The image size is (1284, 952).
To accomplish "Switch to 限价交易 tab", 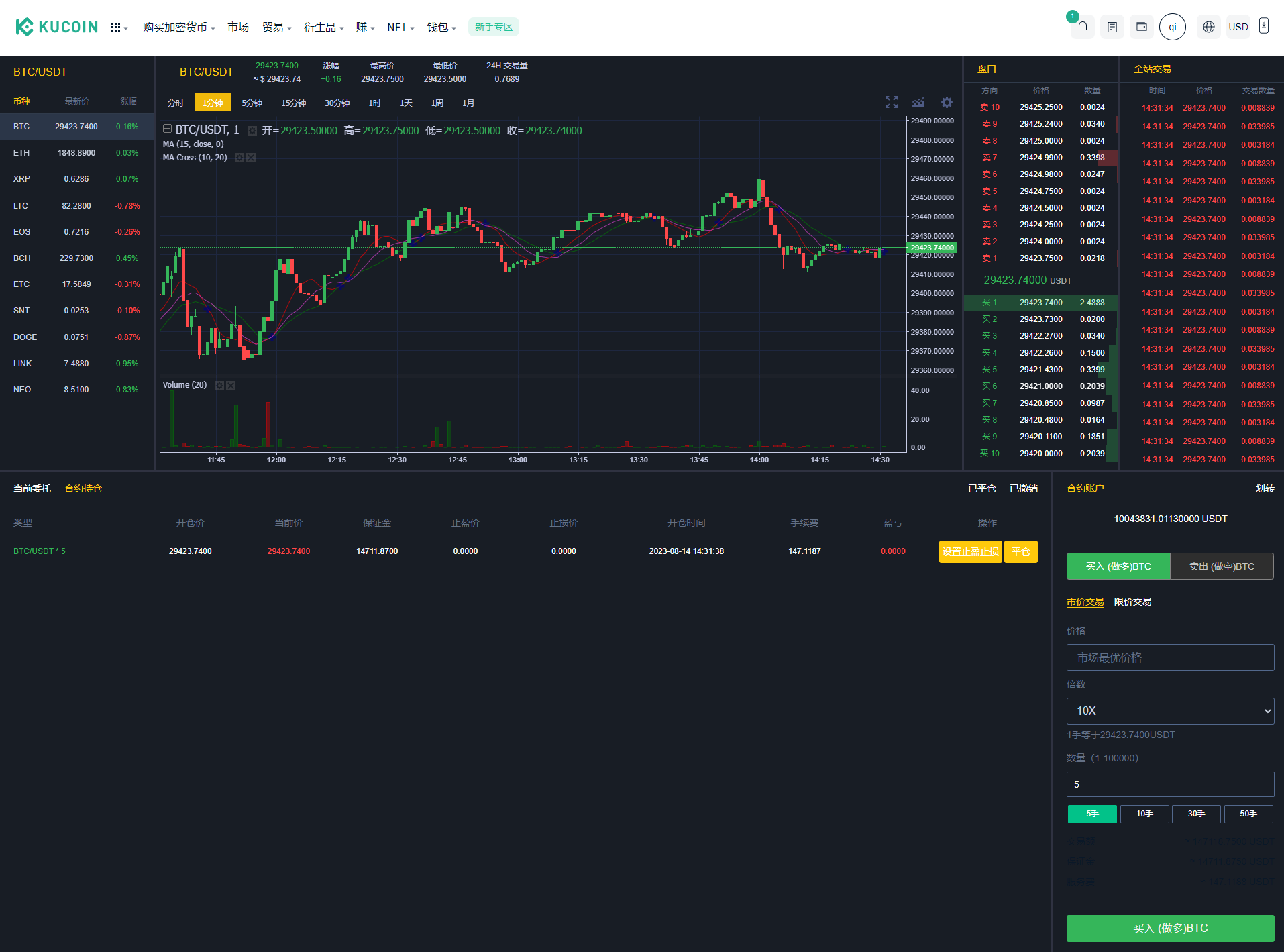I will (x=1132, y=602).
